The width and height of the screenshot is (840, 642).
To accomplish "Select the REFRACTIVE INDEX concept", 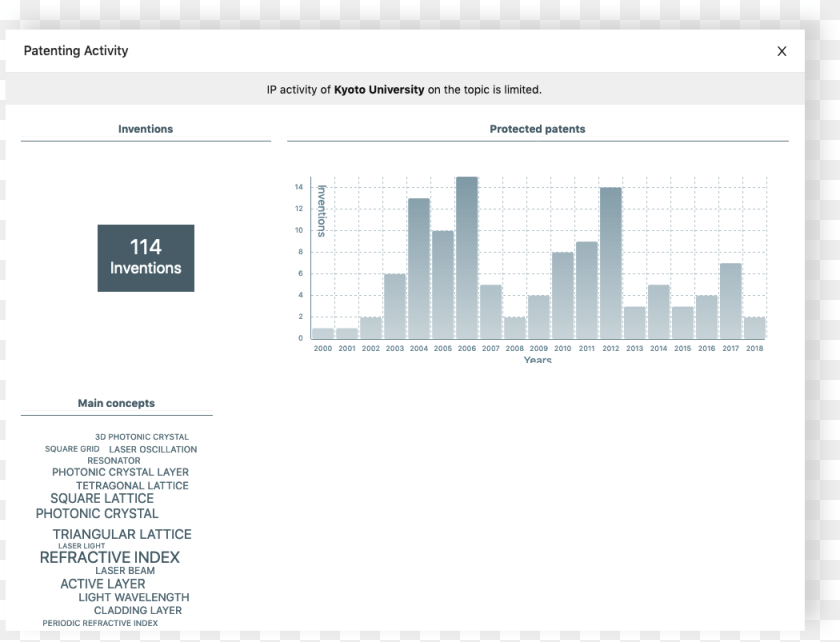I will (110, 557).
